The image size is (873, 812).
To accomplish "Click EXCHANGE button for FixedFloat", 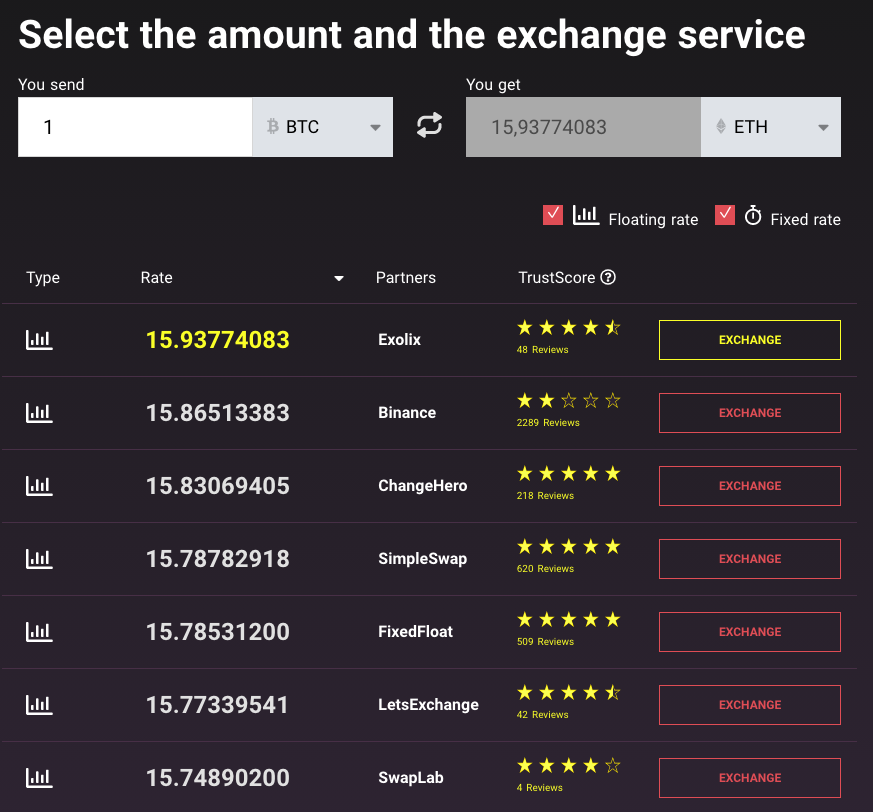I will [x=750, y=632].
